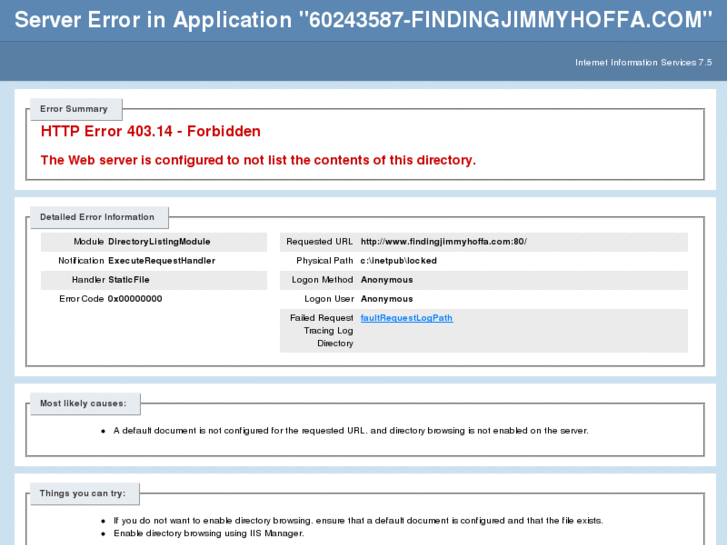This screenshot has height=545, width=727.
Task: Select the Detailed Error Information label
Action: (97, 217)
